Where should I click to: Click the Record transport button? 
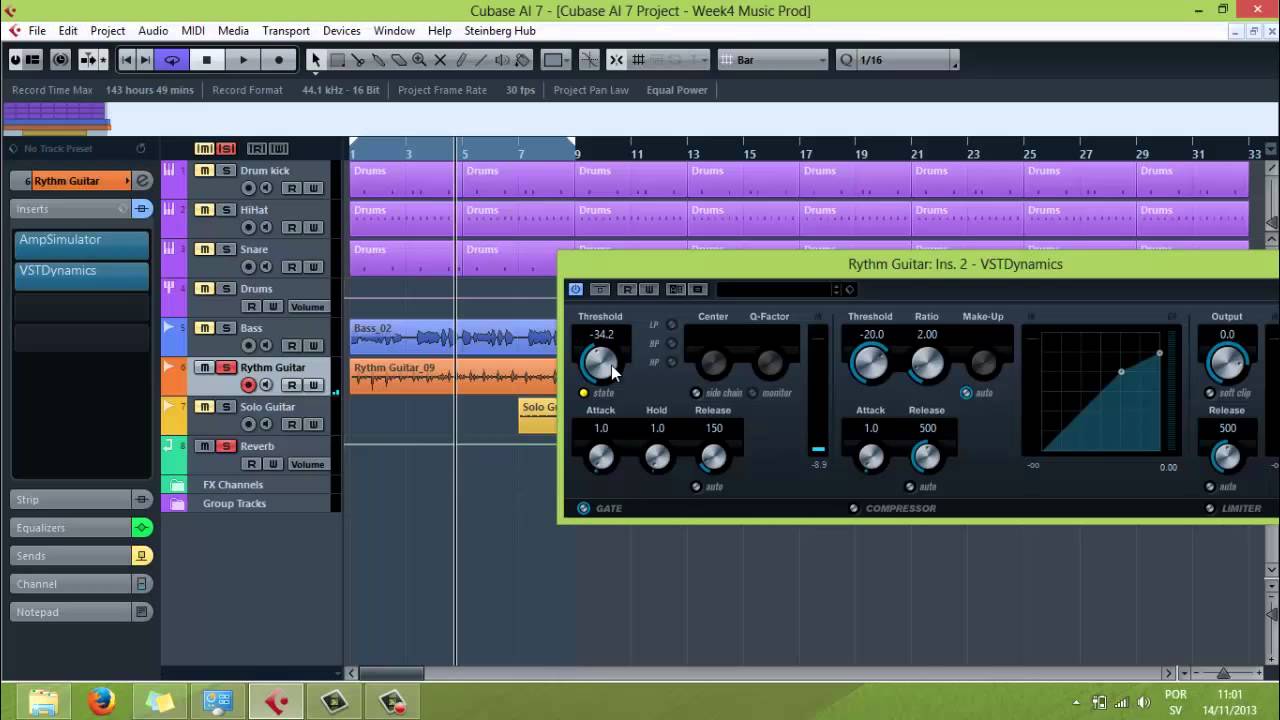click(x=279, y=60)
